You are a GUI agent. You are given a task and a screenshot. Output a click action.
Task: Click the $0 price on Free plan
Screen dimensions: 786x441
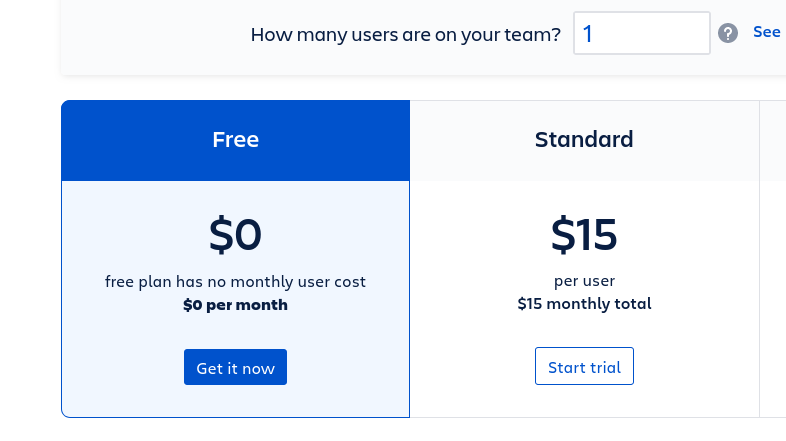236,235
